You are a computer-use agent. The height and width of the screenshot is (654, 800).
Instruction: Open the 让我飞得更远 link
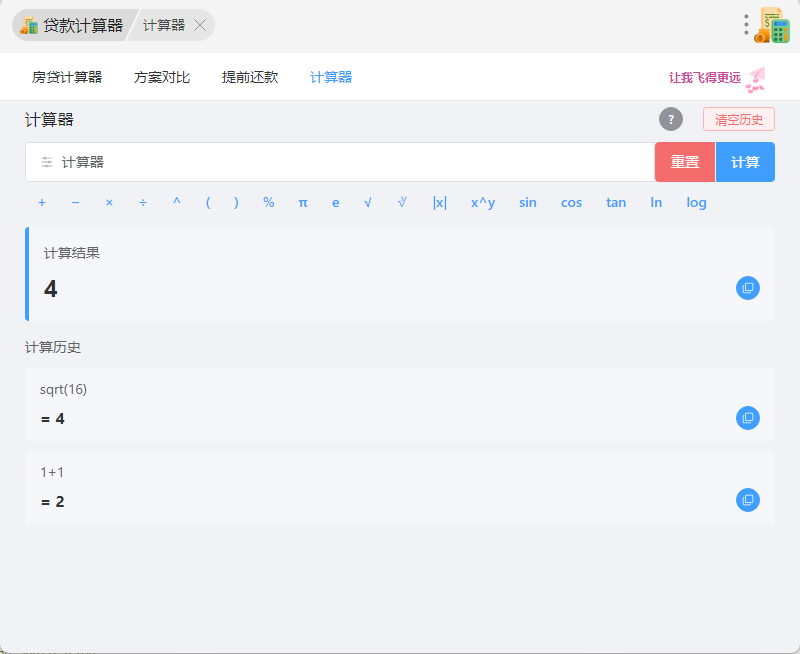pos(705,78)
